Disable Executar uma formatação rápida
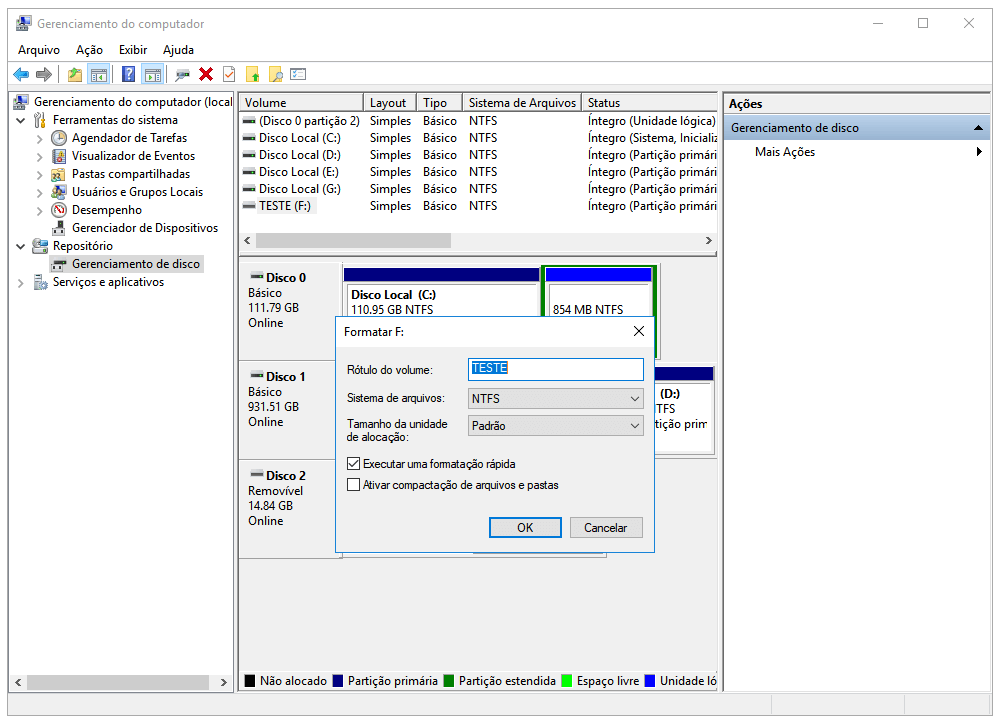This screenshot has width=1000, height=723. [354, 463]
